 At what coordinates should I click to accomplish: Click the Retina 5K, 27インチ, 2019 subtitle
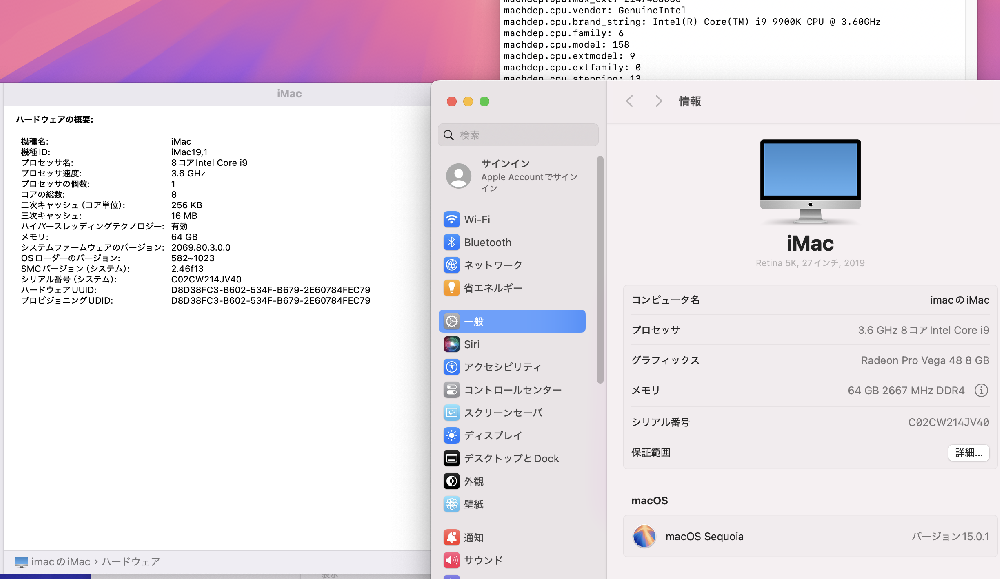(810, 263)
